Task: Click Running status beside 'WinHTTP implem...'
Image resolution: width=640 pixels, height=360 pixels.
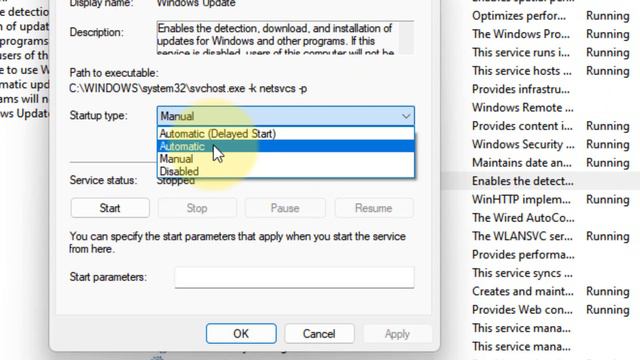Action: (608, 200)
